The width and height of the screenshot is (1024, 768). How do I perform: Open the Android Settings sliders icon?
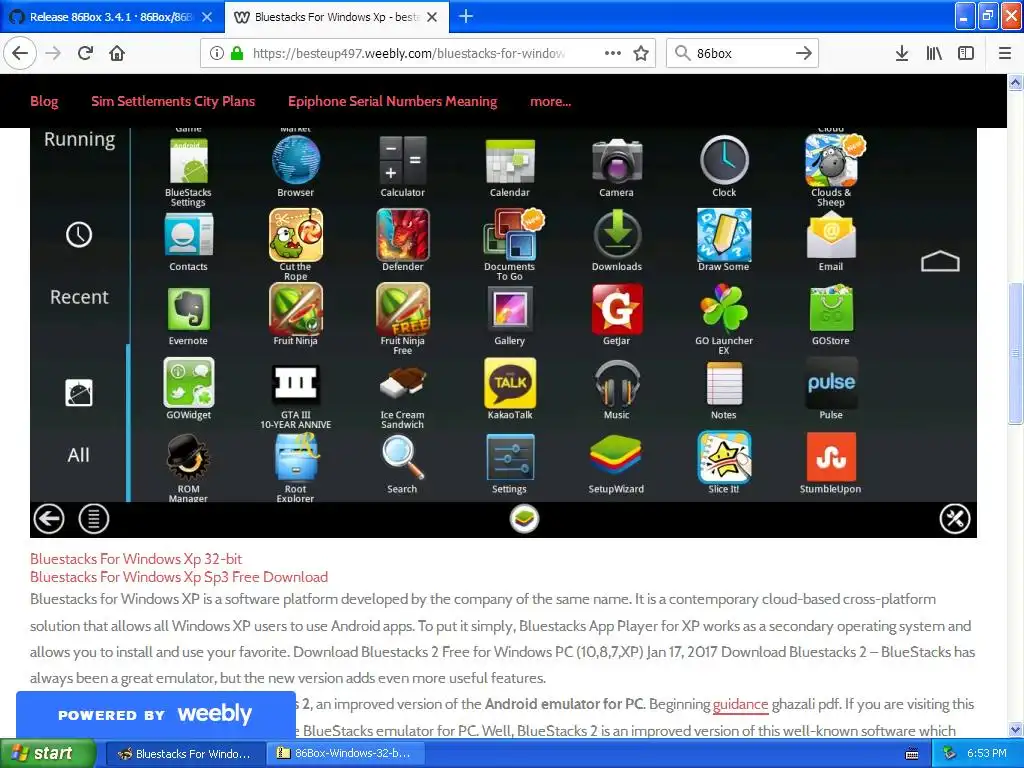510,458
